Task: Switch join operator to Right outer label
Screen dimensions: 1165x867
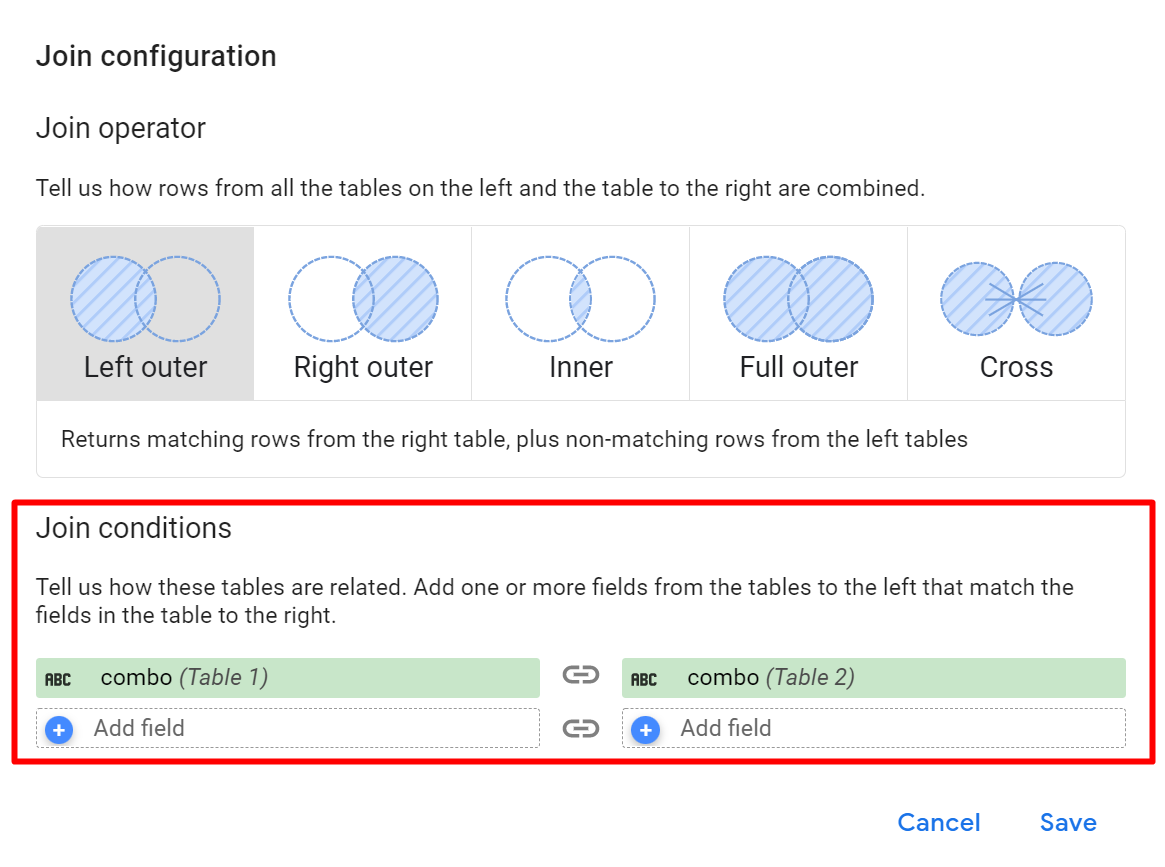Action: point(363,367)
